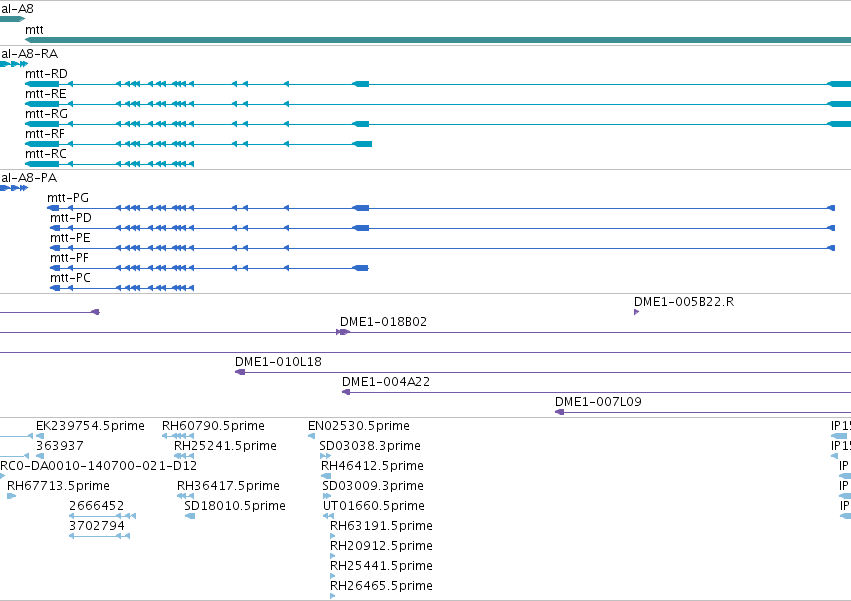Select the al-A8-RA transcript label
851x601 pixels.
[29, 54]
